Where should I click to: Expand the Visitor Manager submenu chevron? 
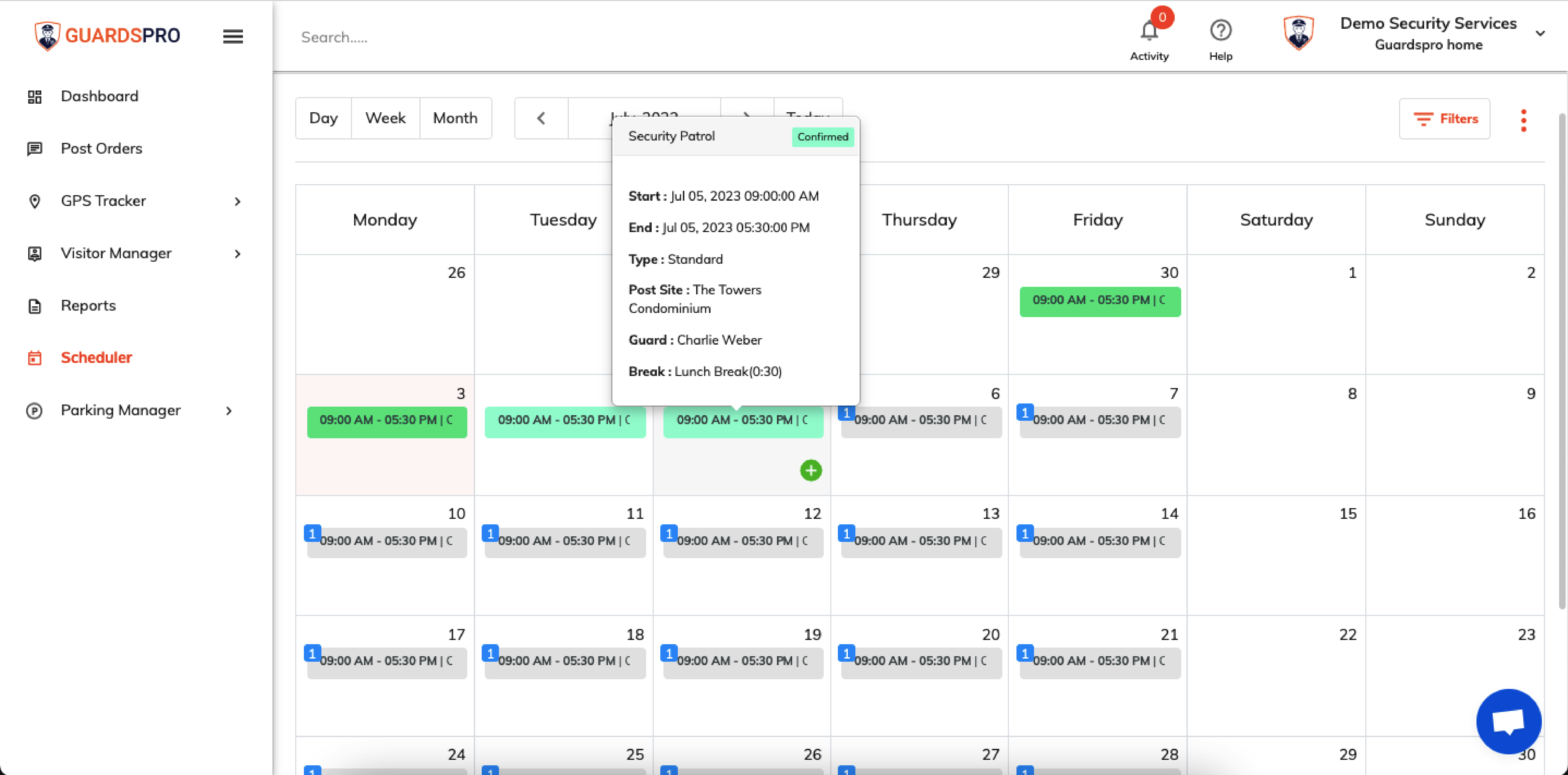[x=237, y=254]
